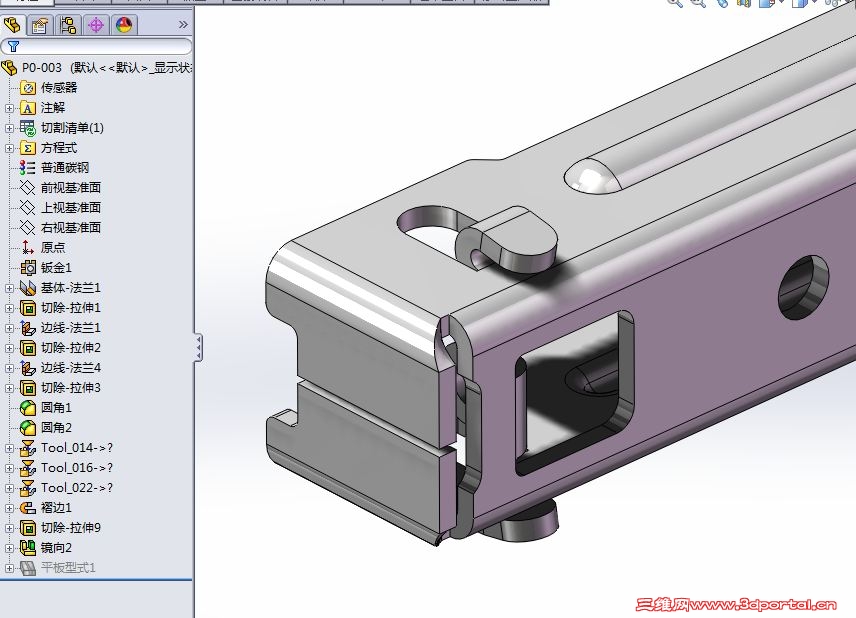Select the 注解 annotations icon
856x618 pixels.
pos(28,108)
